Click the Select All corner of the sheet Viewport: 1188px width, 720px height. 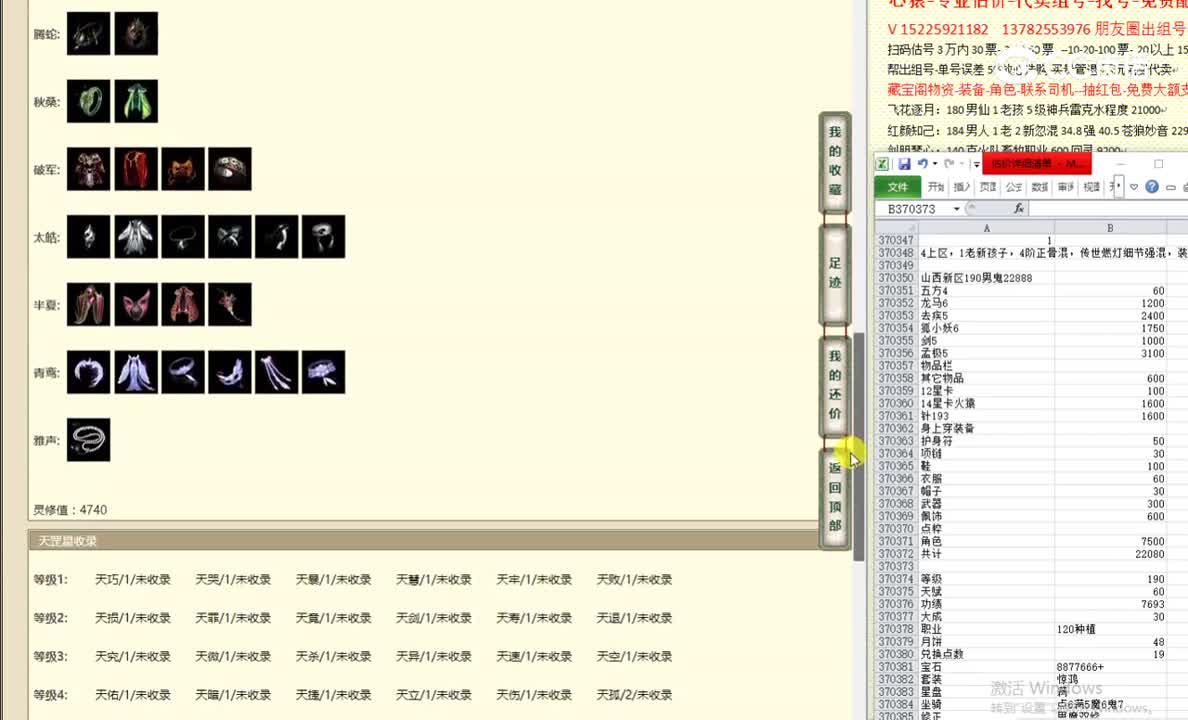click(x=896, y=227)
